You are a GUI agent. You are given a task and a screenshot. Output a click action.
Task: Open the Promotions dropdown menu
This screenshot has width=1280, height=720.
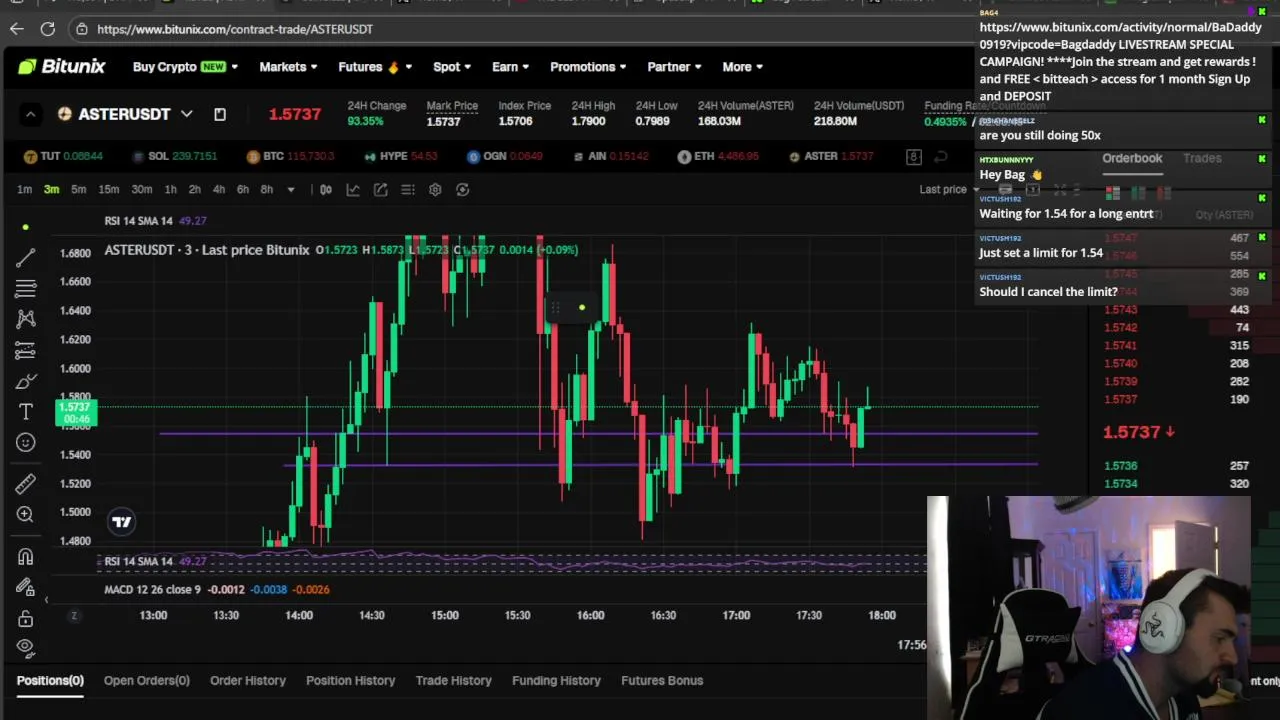click(x=588, y=67)
